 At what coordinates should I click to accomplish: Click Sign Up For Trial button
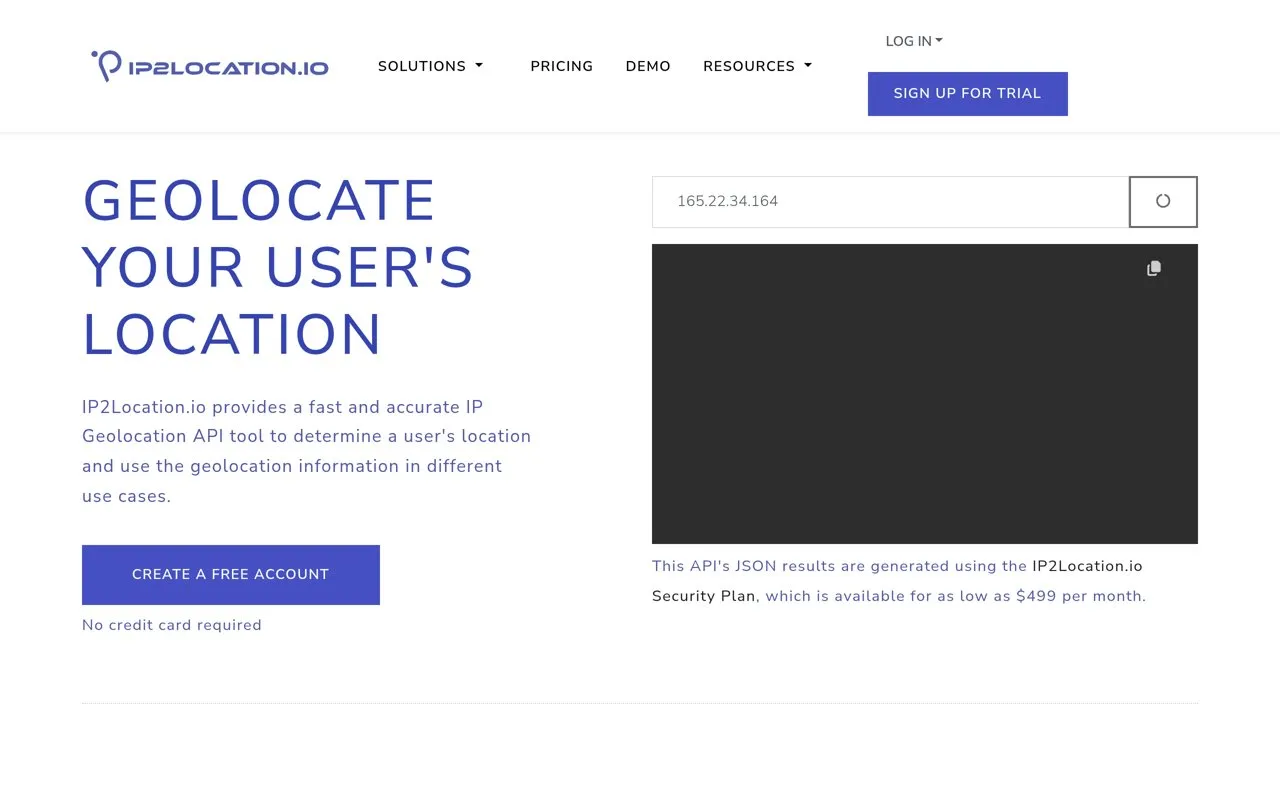pyautogui.click(x=968, y=94)
